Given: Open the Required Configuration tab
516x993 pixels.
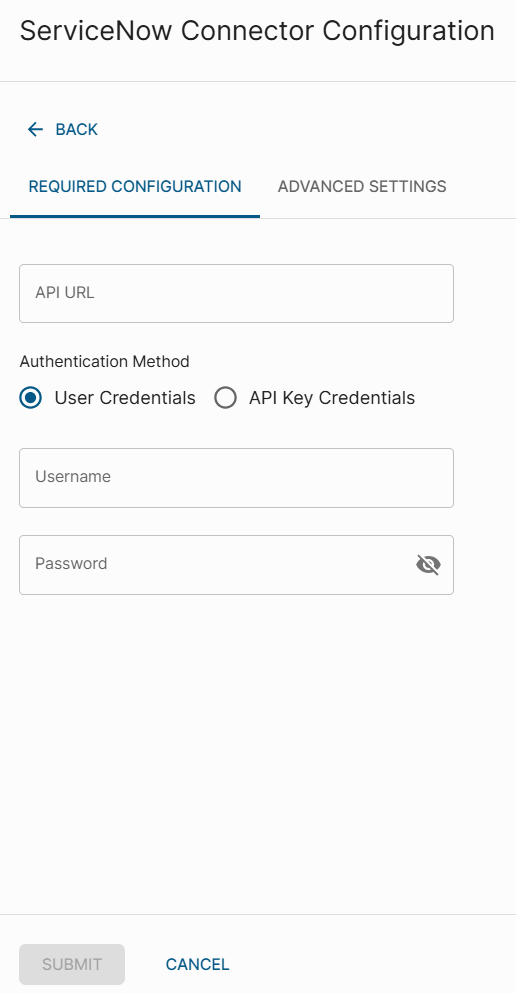Looking at the screenshot, I should pos(135,186).
